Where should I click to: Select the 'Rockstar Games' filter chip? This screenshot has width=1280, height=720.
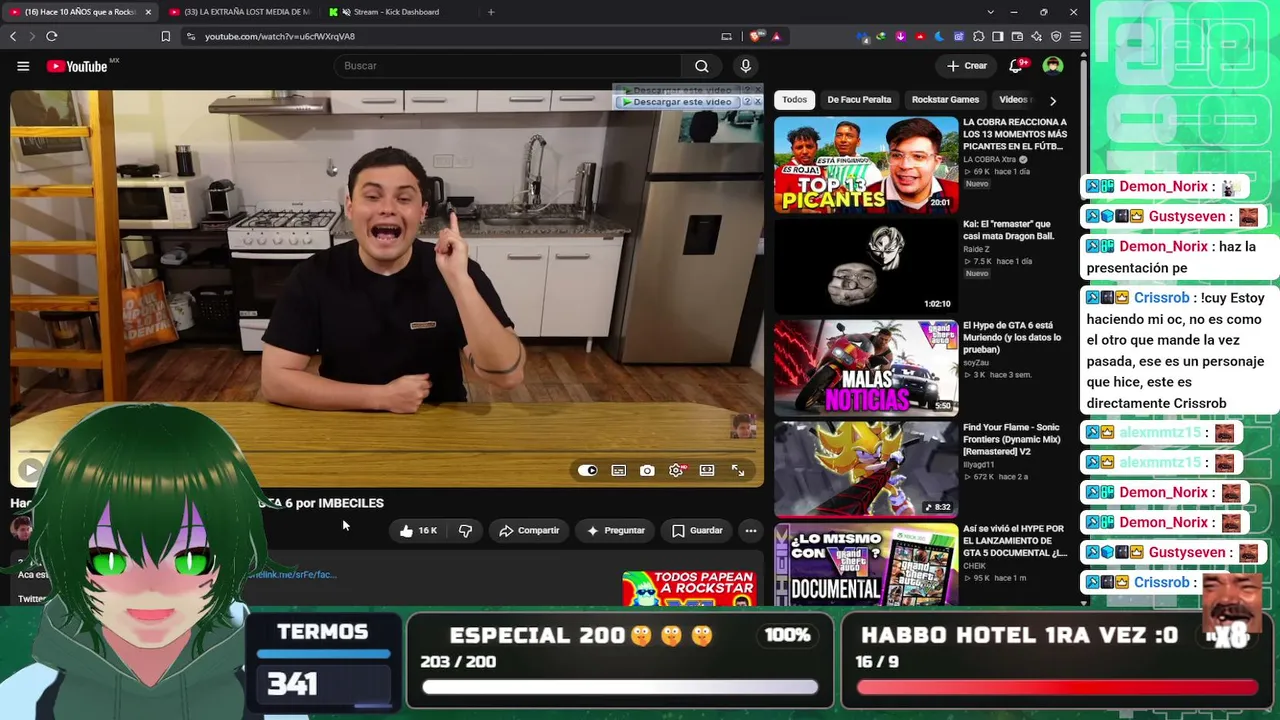coord(945,100)
